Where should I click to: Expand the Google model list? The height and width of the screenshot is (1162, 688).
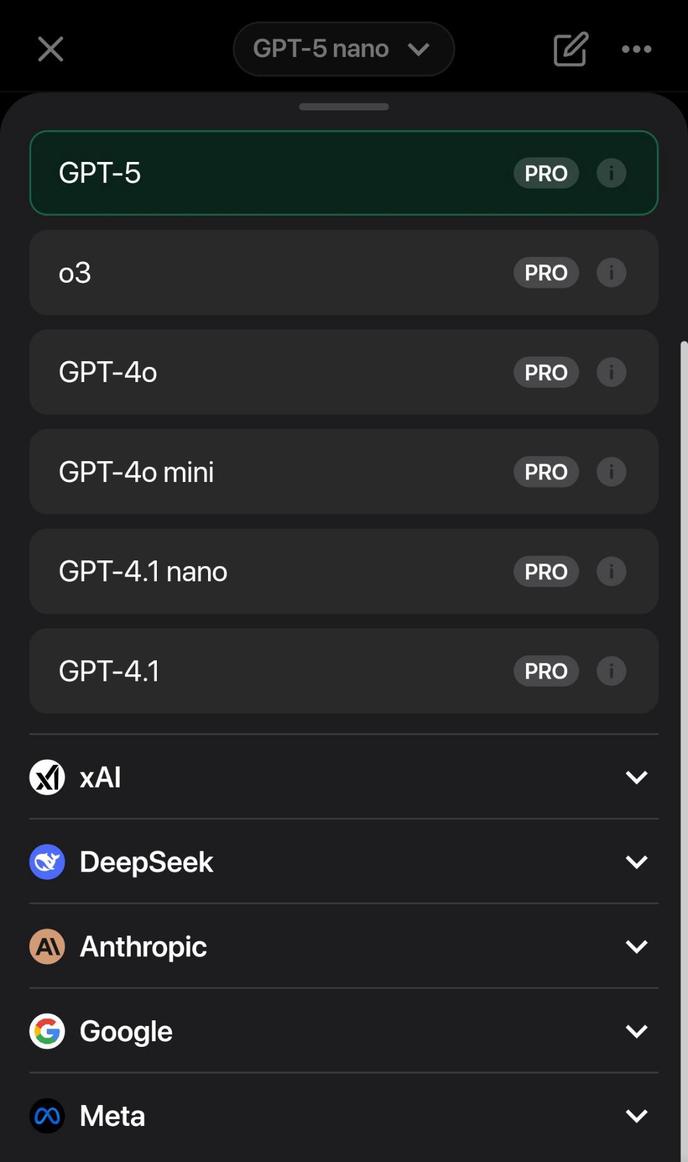point(635,1029)
